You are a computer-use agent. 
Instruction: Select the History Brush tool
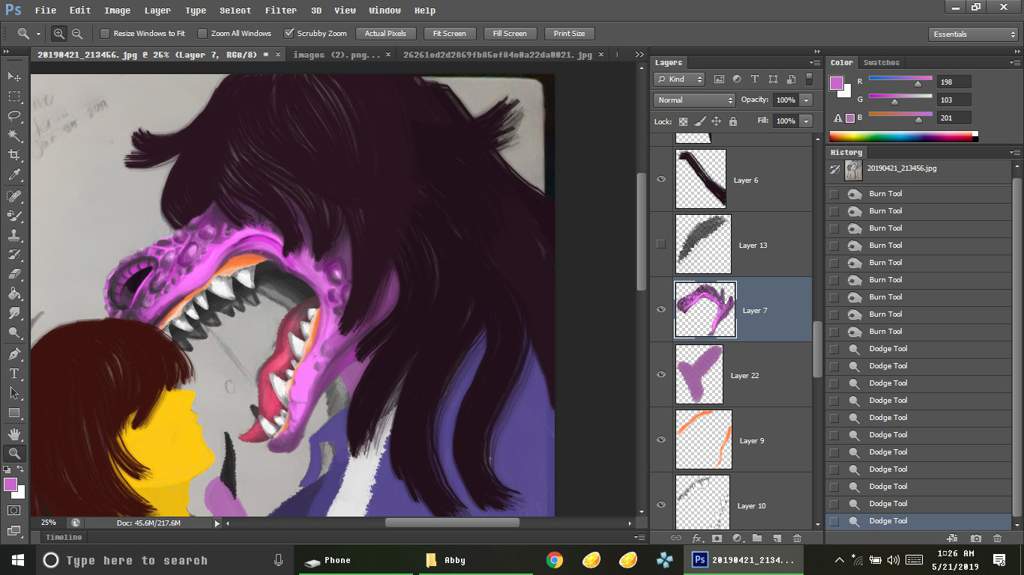(14, 255)
